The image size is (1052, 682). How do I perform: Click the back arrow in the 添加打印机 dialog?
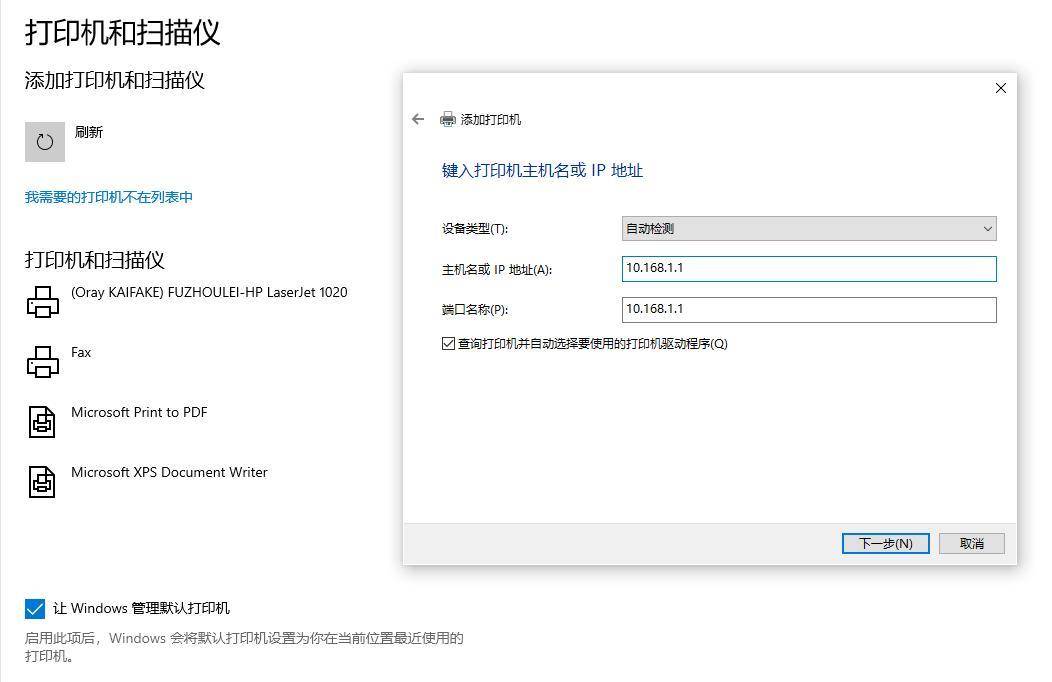[418, 119]
